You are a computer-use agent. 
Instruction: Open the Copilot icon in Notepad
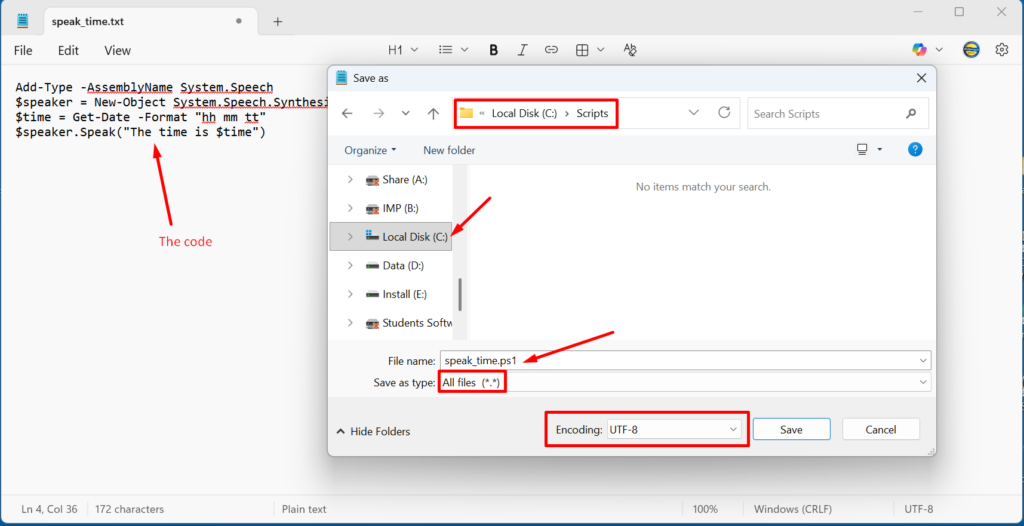(x=920, y=50)
